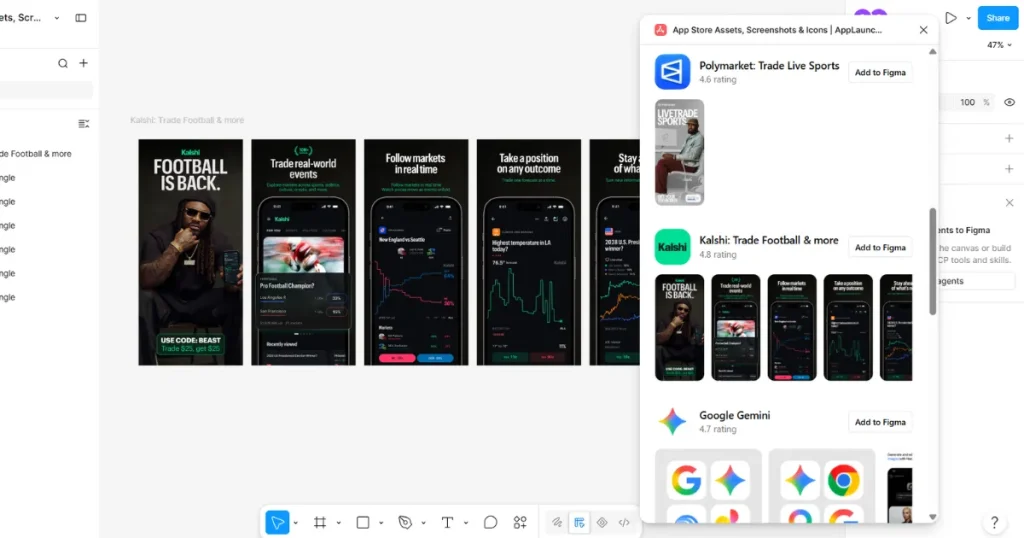Dismiss the agents to Figma notice
This screenshot has height=538, width=1024.
tap(1010, 203)
